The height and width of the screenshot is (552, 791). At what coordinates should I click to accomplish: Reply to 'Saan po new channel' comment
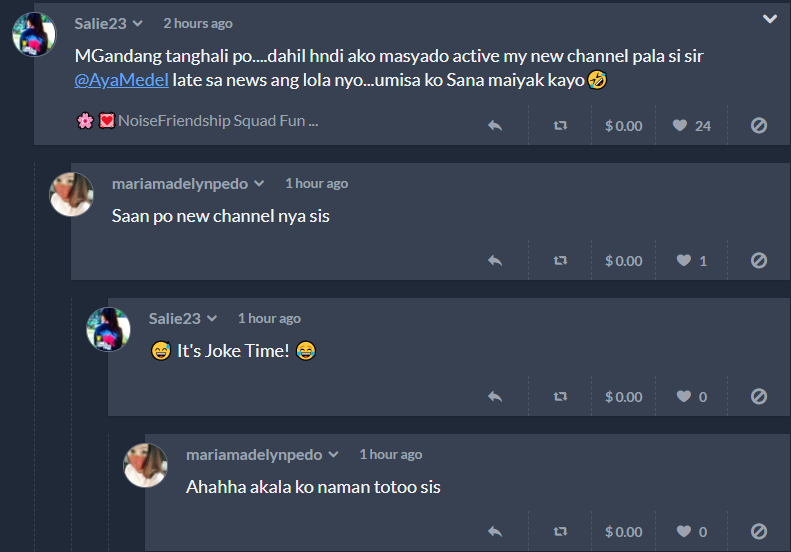point(495,261)
